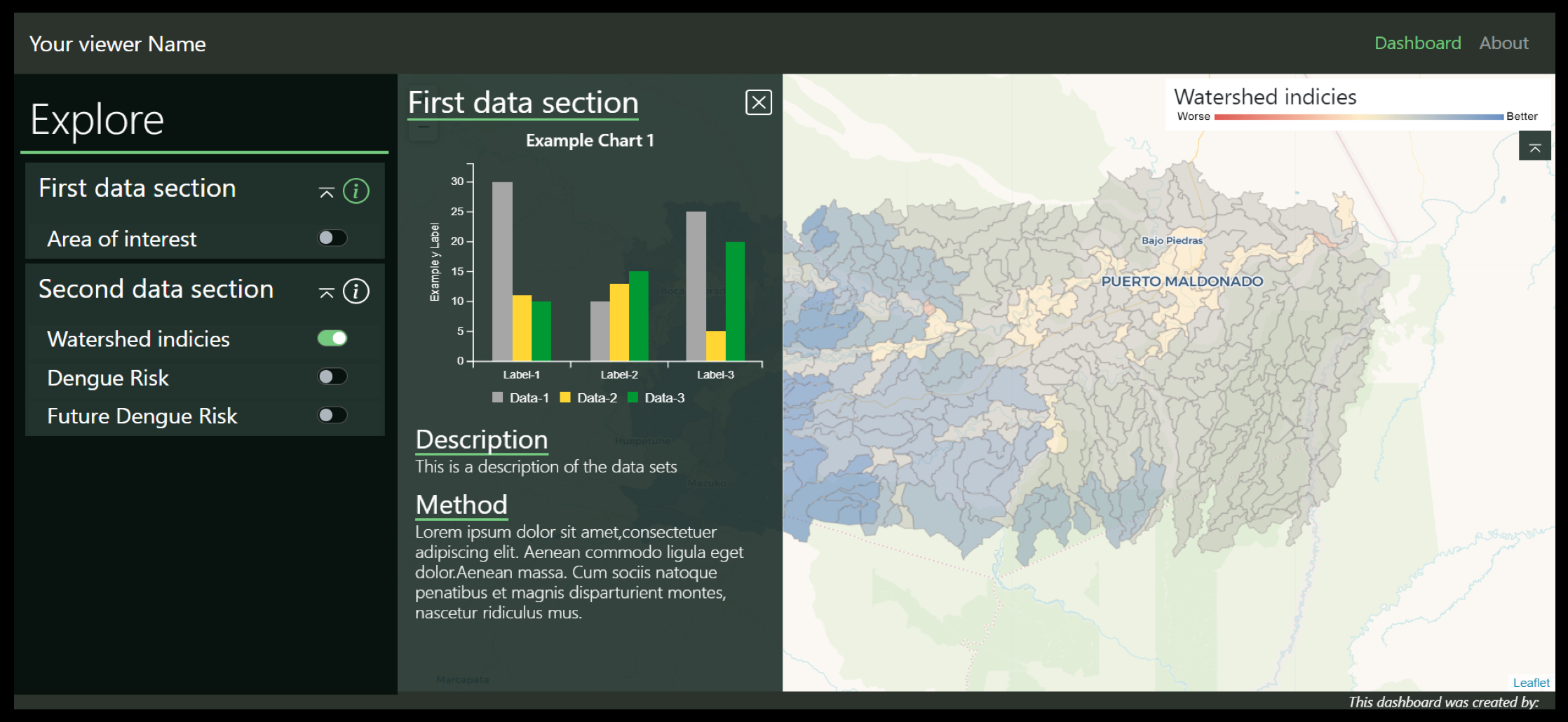Open info for First data section
Image resolution: width=1568 pixels, height=722 pixels.
pyautogui.click(x=356, y=191)
